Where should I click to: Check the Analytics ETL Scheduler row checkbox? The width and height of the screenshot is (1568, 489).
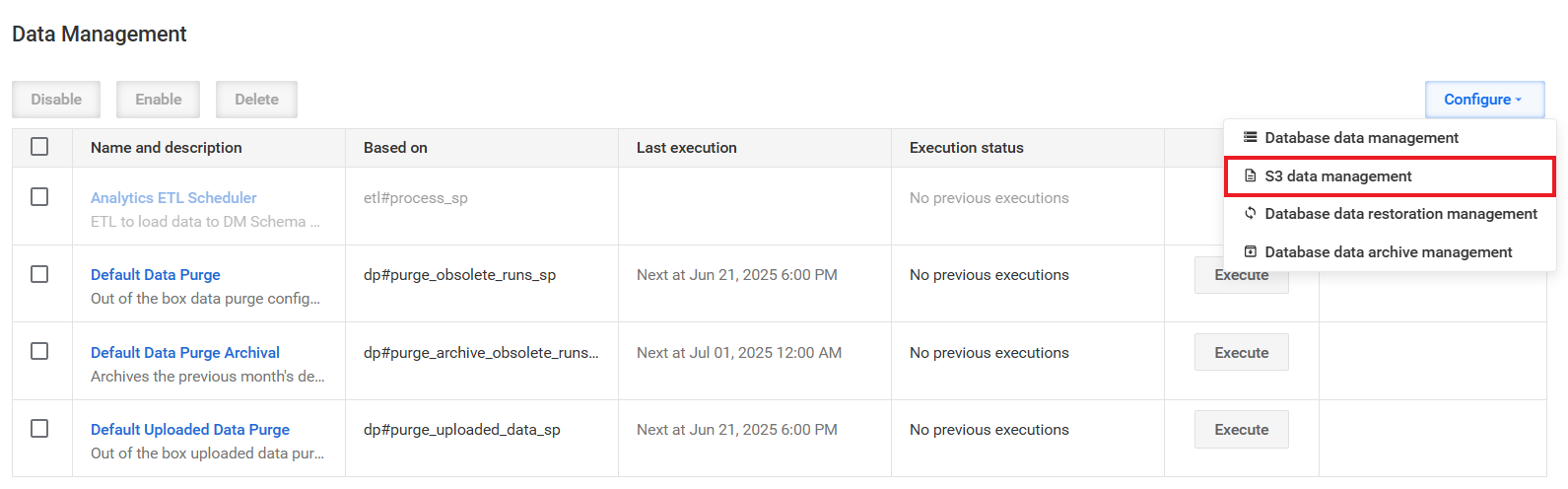click(x=39, y=197)
